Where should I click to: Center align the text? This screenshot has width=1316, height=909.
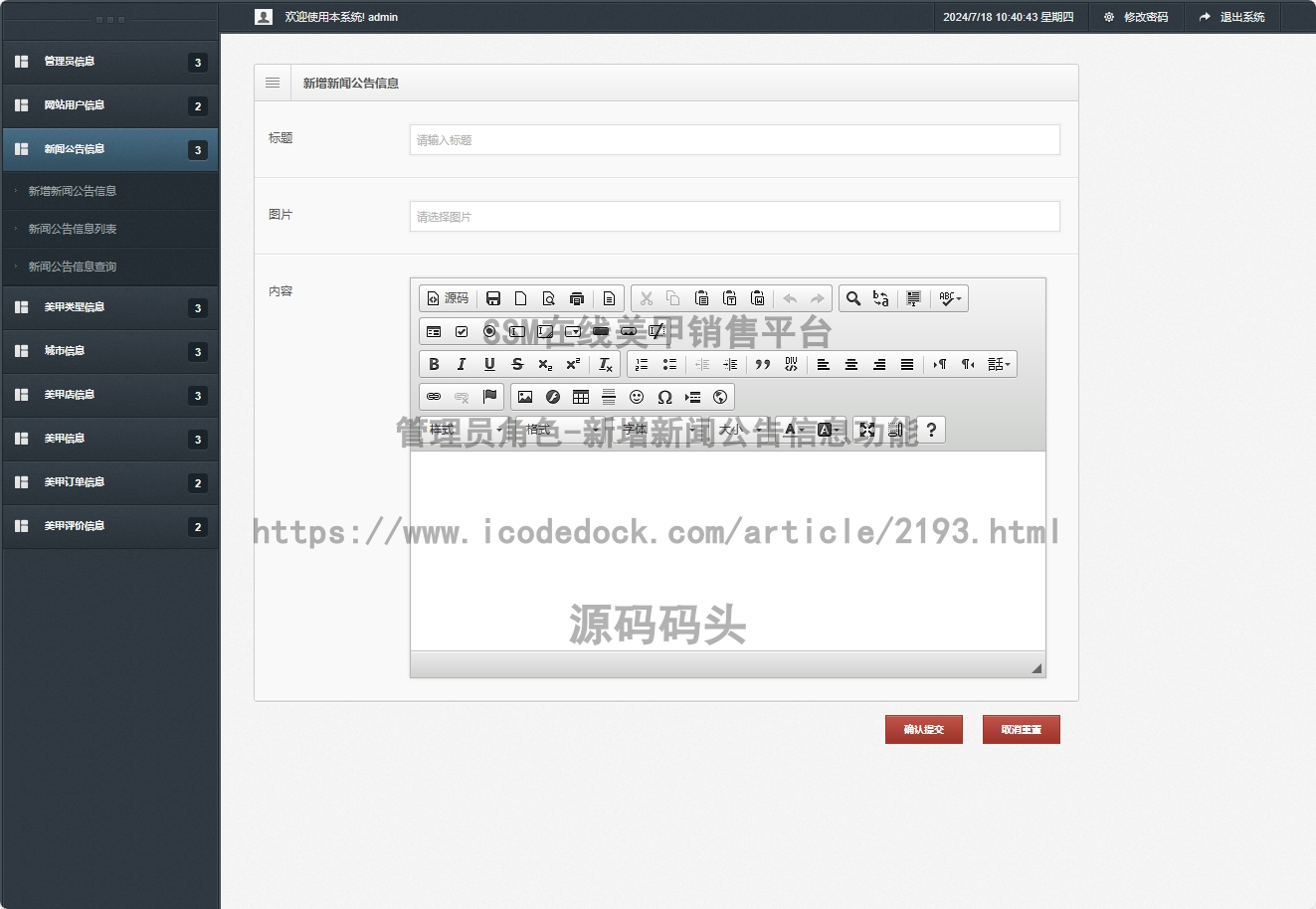coord(851,364)
